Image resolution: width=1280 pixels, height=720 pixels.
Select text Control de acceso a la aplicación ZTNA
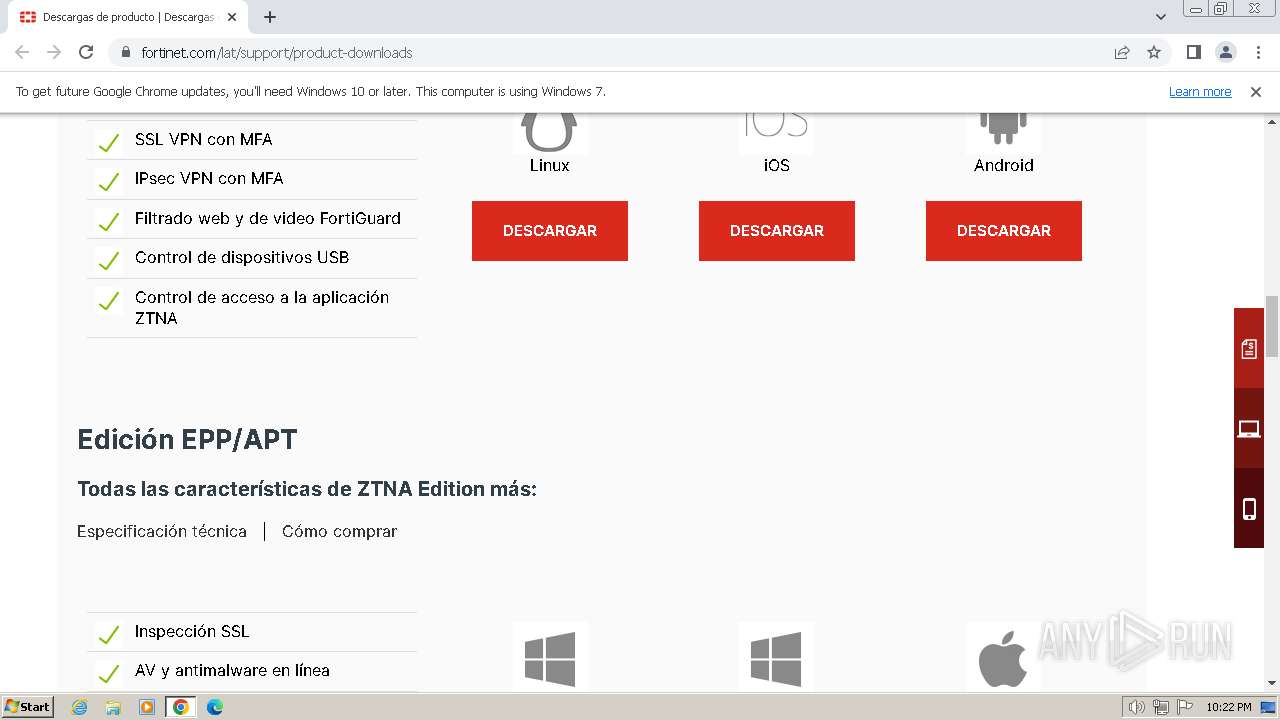[x=262, y=307]
